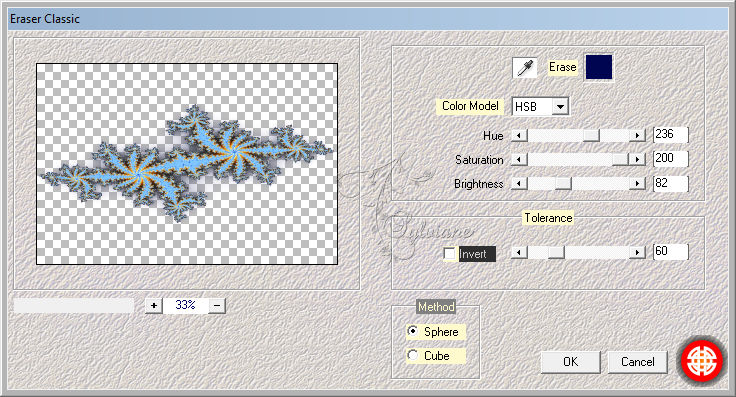Click the Cancel button
736x397 pixels.
[637, 362]
